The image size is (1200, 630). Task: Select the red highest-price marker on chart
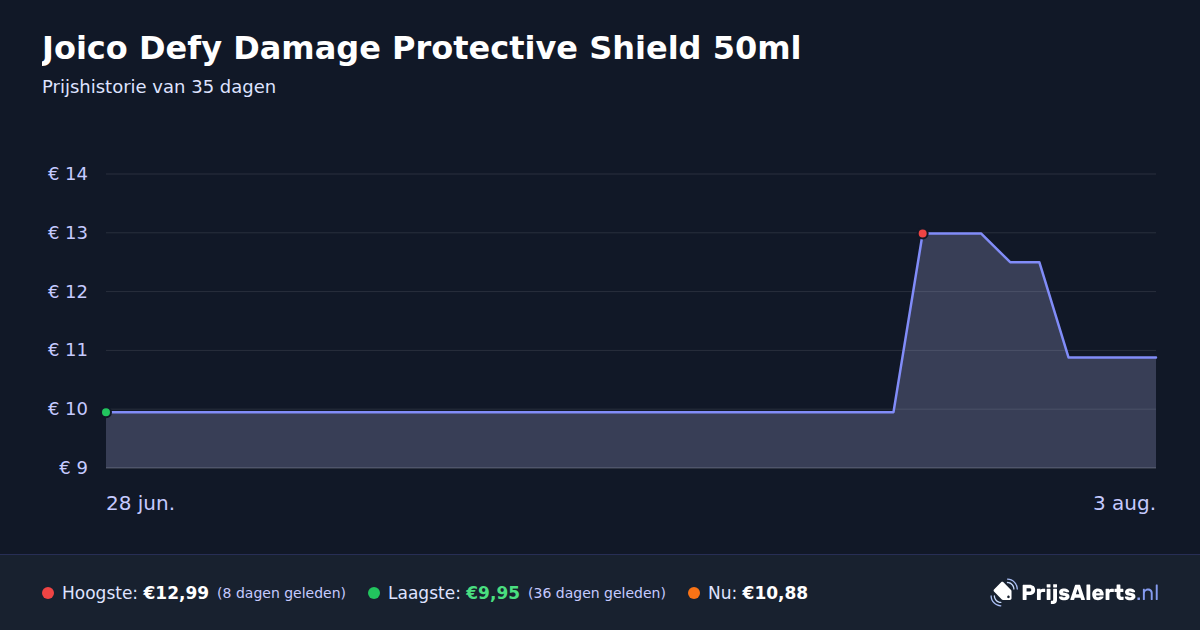pyautogui.click(x=922, y=233)
